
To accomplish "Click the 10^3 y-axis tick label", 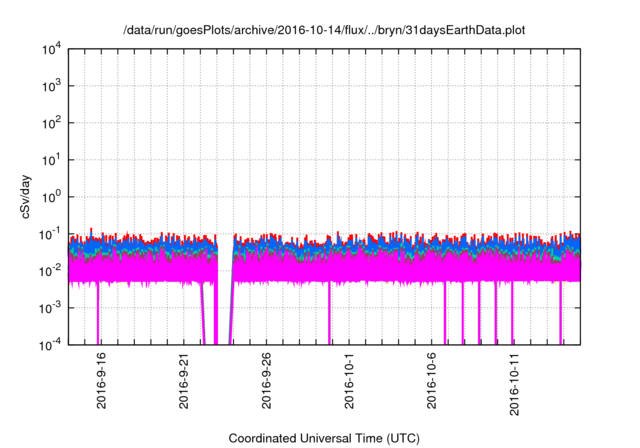I will 52,86.
